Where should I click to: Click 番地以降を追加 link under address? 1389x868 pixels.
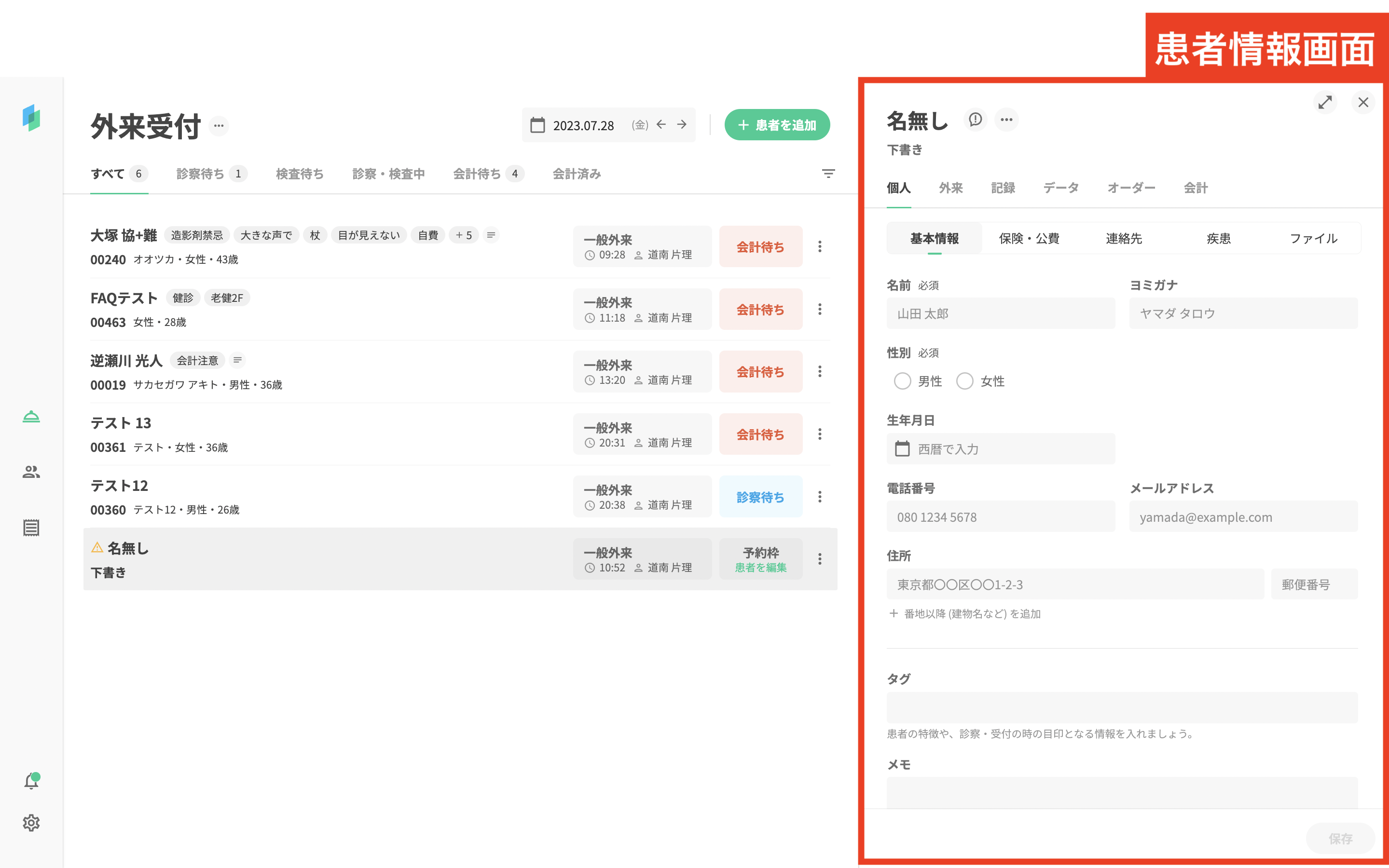964,614
